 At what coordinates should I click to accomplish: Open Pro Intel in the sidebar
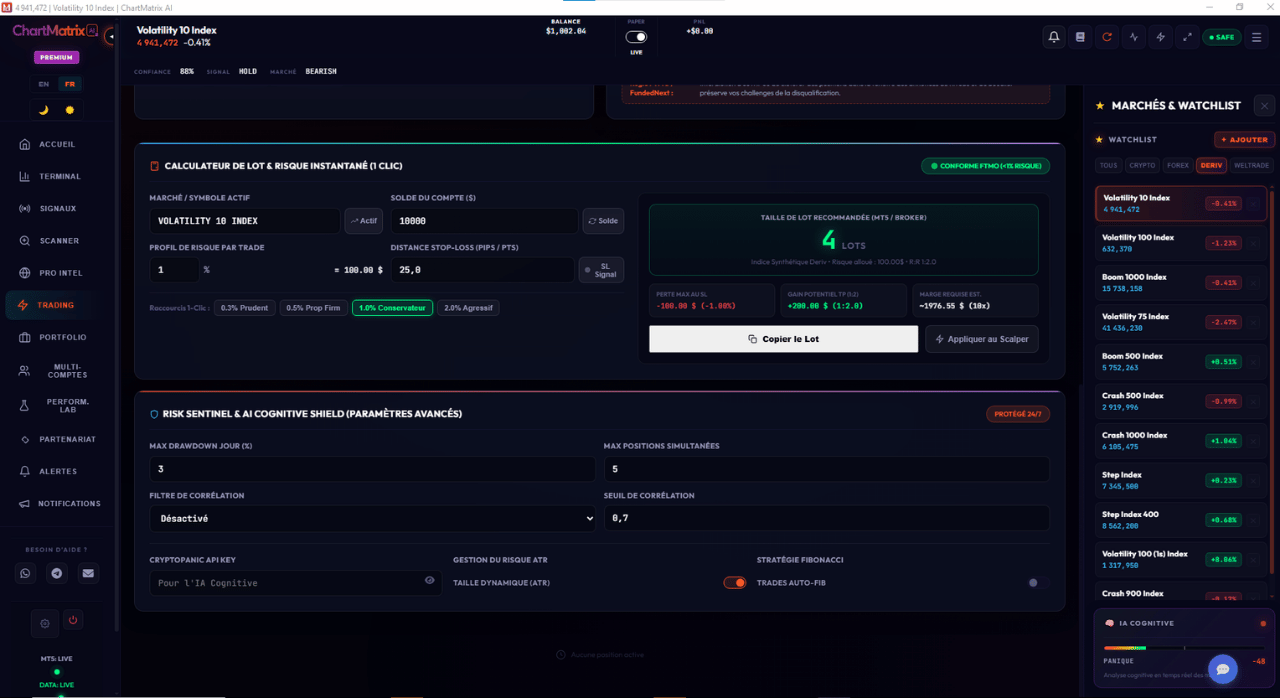tap(58, 273)
